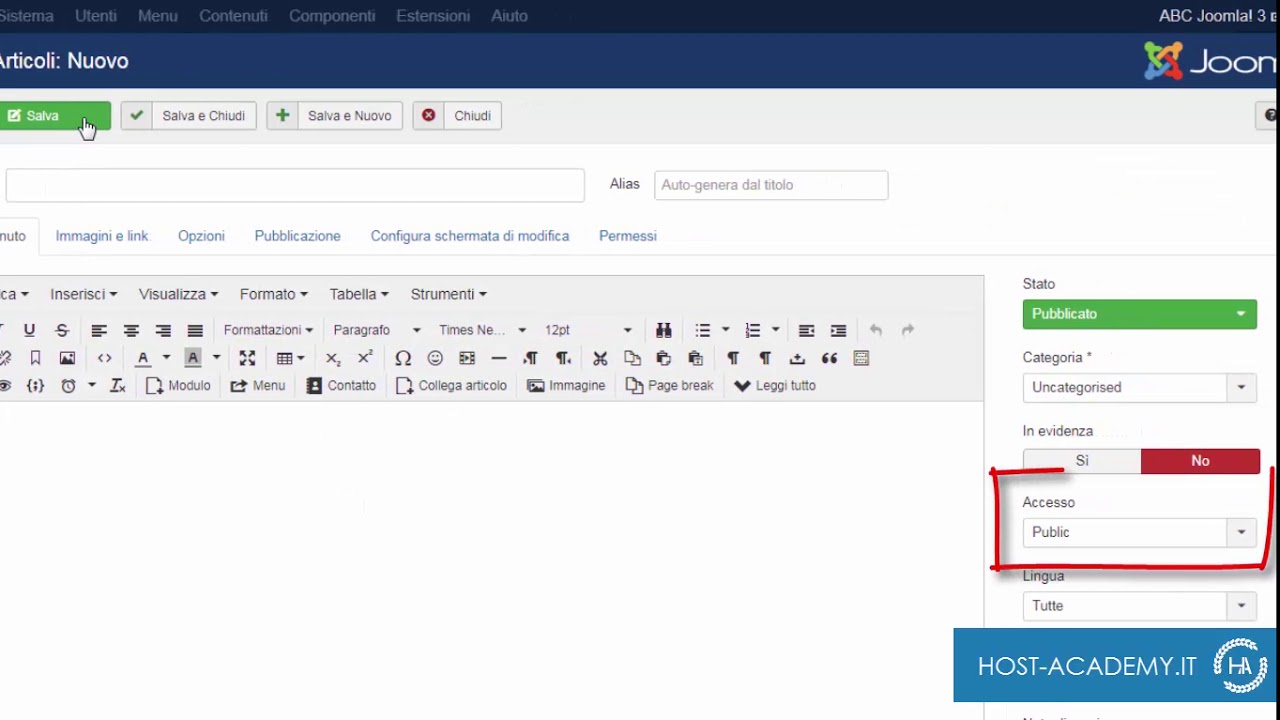Open the Componenti menu
This screenshot has height=720, width=1280.
click(332, 16)
